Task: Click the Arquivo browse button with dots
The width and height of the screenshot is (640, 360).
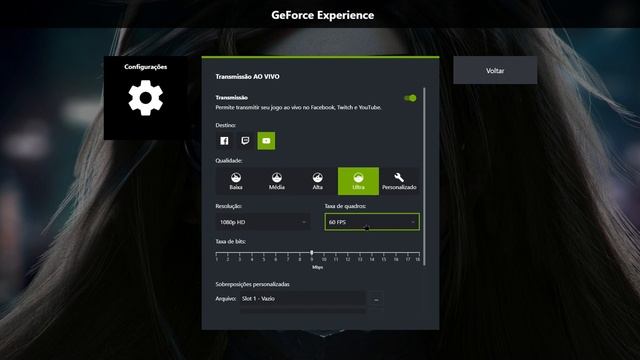Action: pos(376,300)
